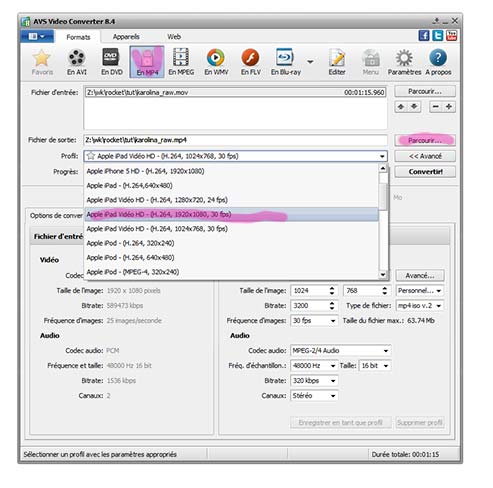Move input file up arrow

click(401, 107)
